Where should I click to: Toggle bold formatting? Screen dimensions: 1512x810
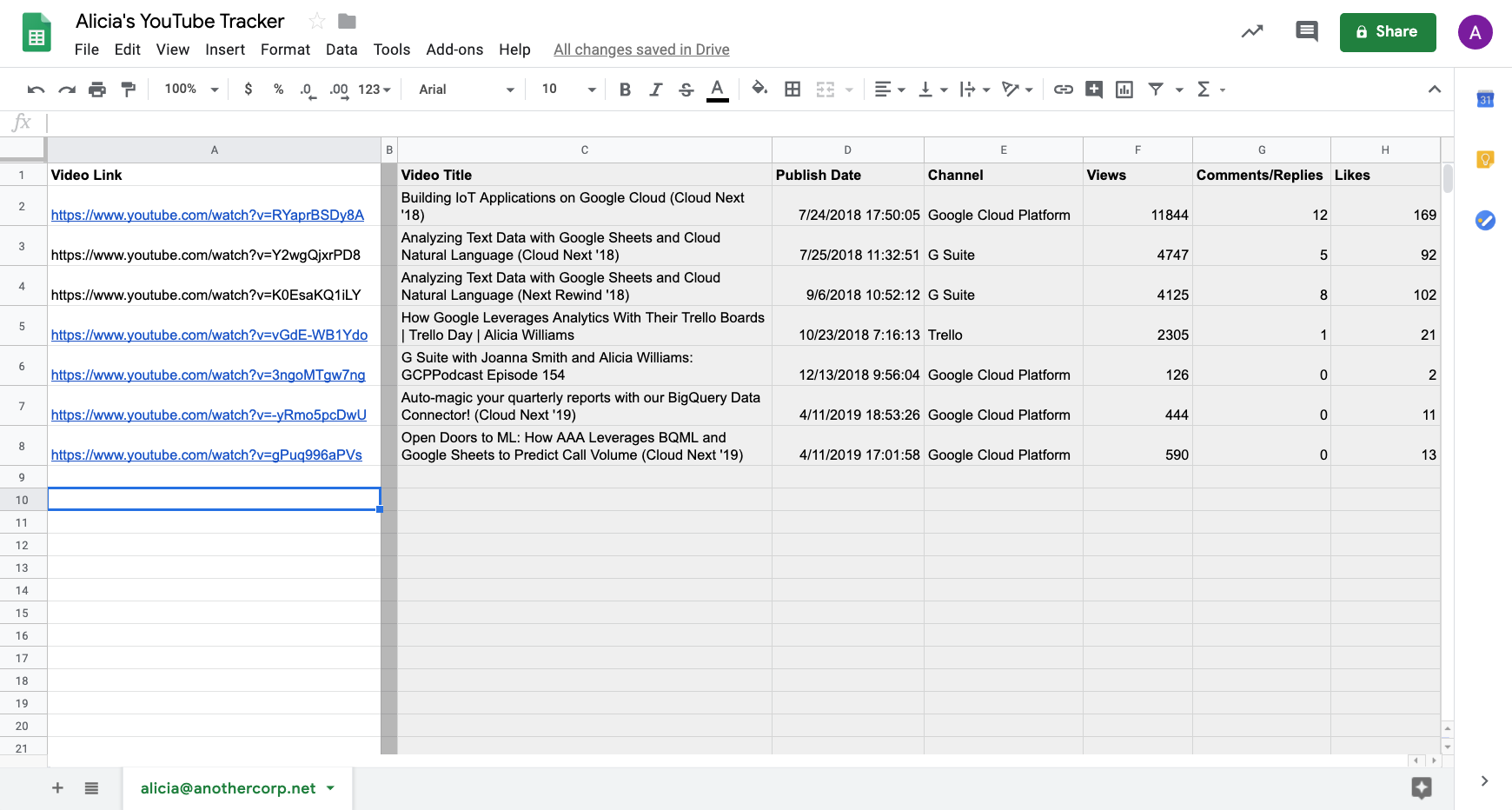click(625, 90)
